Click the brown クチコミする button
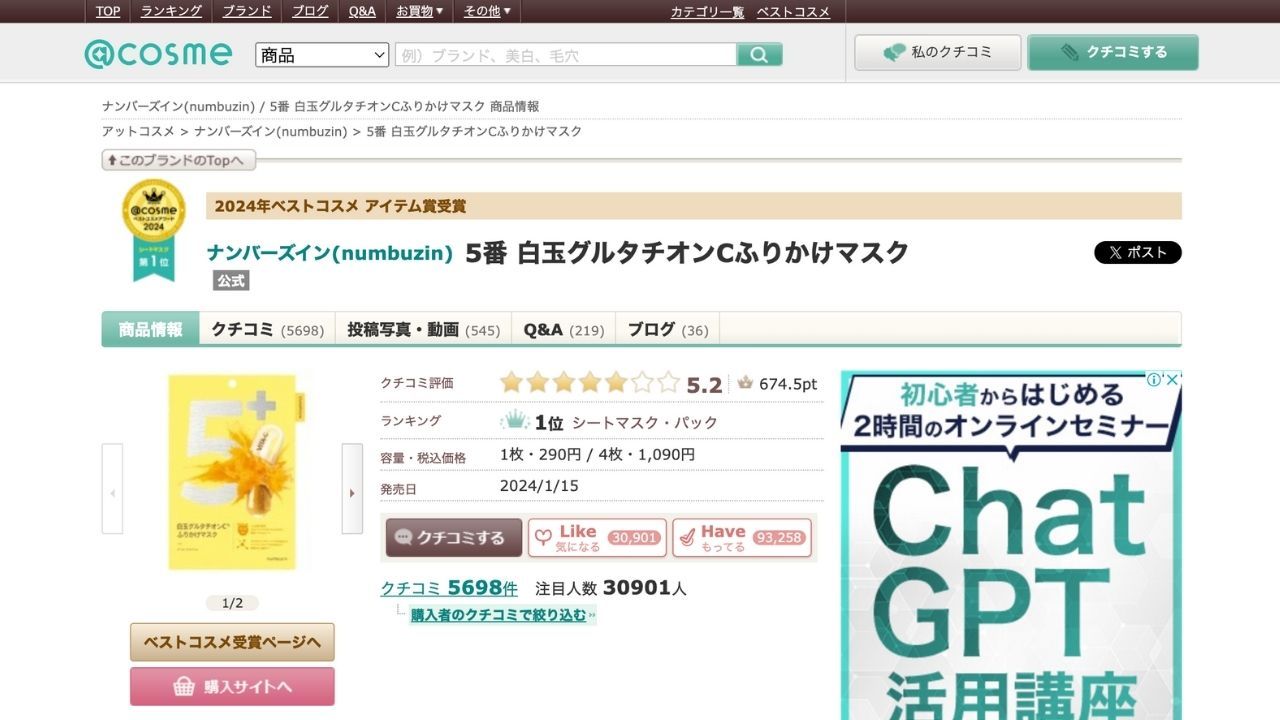Screen dimensions: 1280x720 click(454, 537)
